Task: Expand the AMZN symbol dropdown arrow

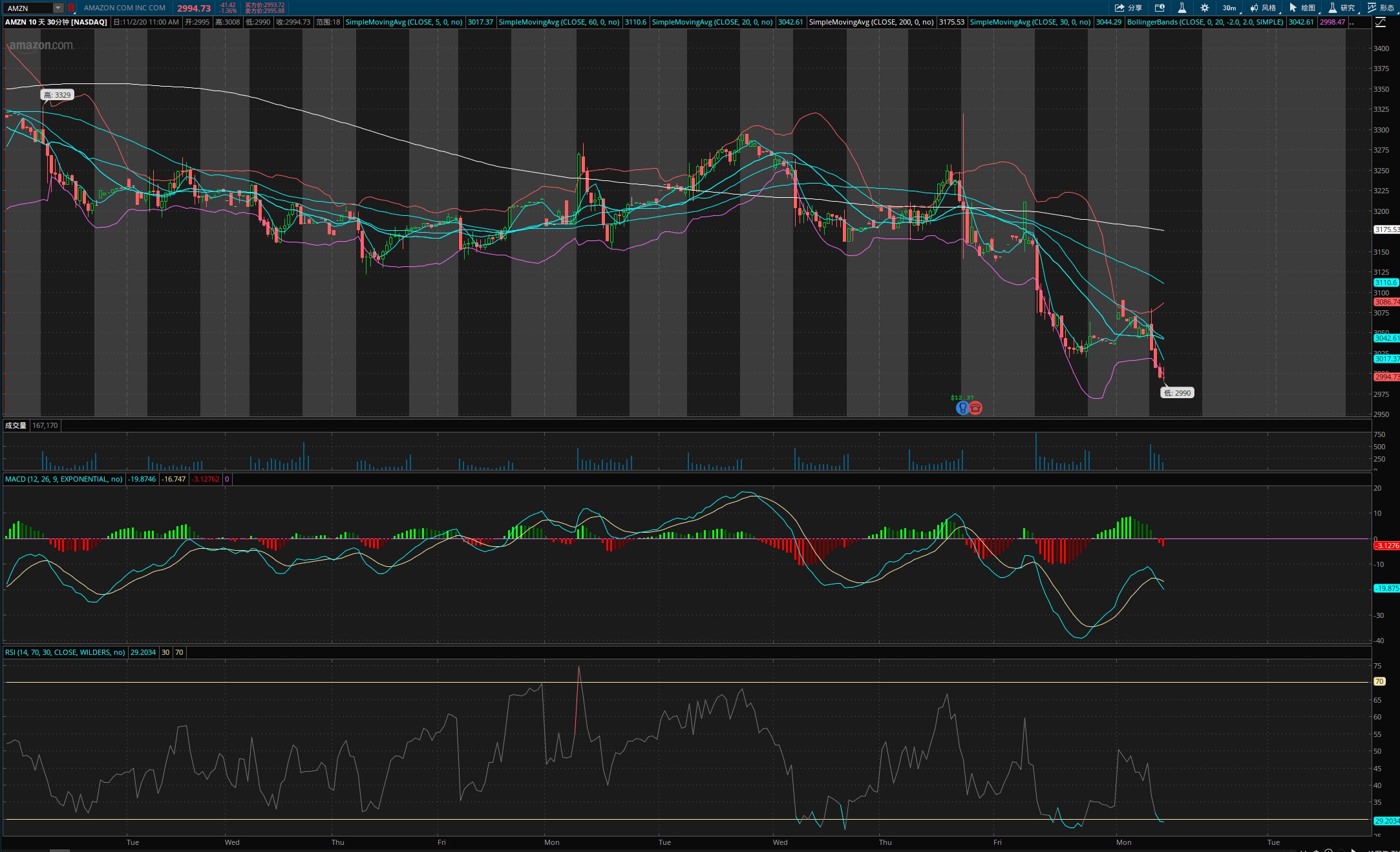Action: 58,8
